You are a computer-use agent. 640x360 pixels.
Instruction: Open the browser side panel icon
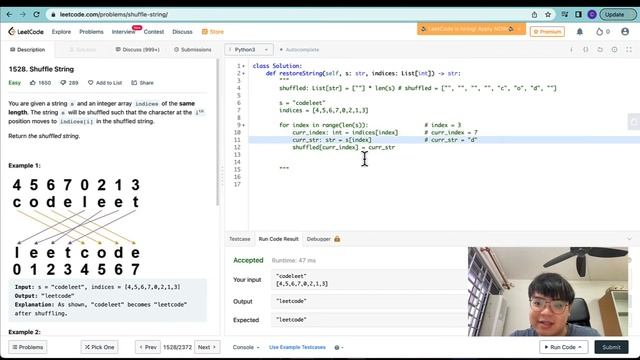click(578, 14)
